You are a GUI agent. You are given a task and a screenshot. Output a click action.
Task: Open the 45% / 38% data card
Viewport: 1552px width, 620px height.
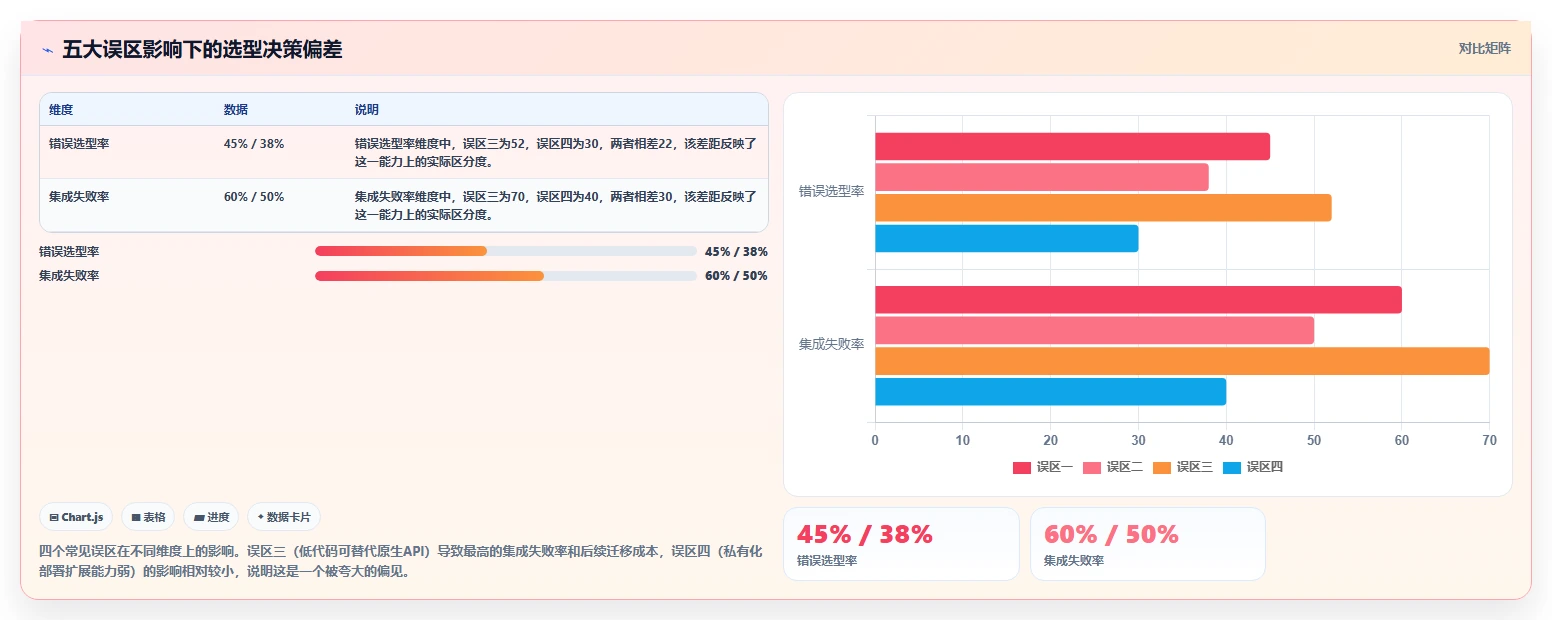coord(901,544)
